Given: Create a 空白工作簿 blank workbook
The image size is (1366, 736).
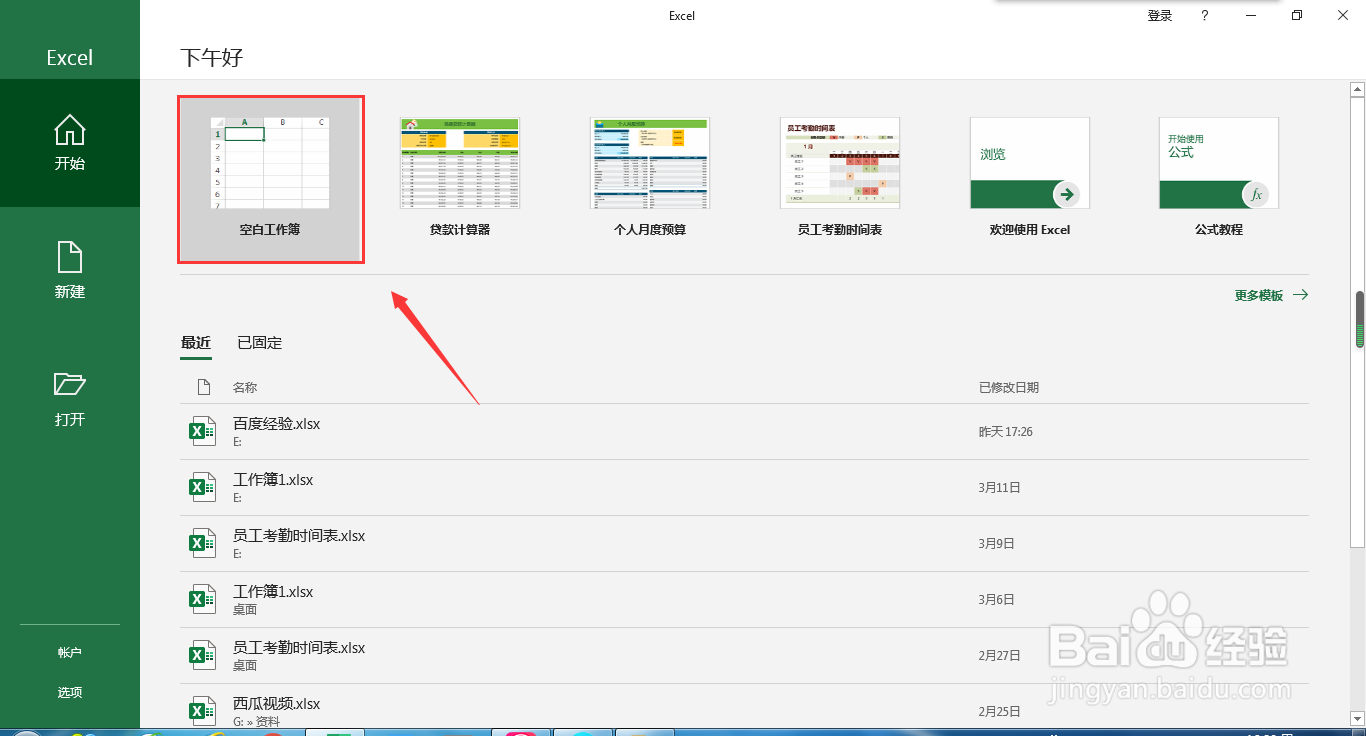Looking at the screenshot, I should click(270, 179).
